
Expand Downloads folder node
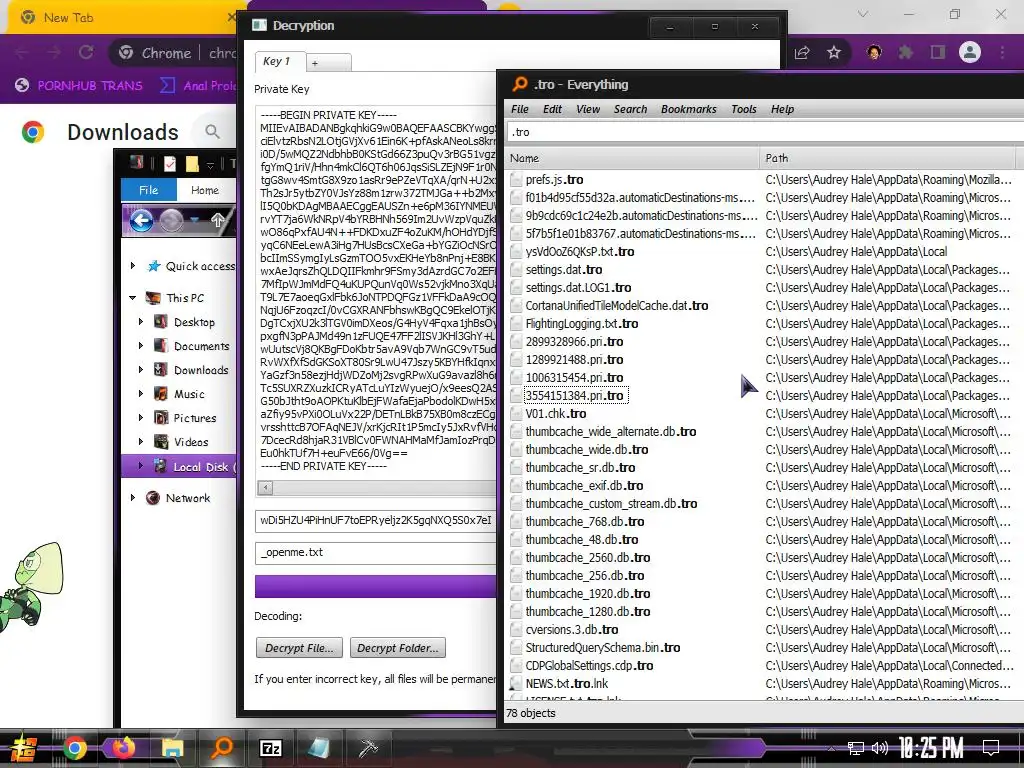click(141, 370)
